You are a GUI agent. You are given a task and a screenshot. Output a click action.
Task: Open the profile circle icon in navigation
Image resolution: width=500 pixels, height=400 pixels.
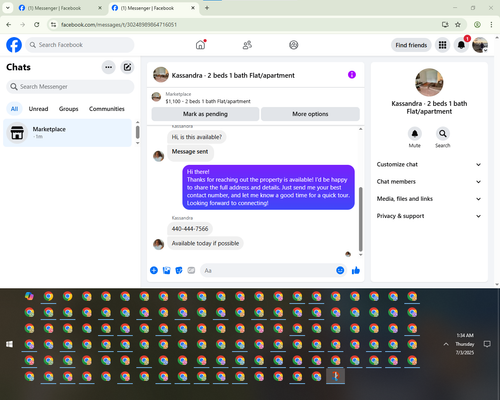point(294,45)
